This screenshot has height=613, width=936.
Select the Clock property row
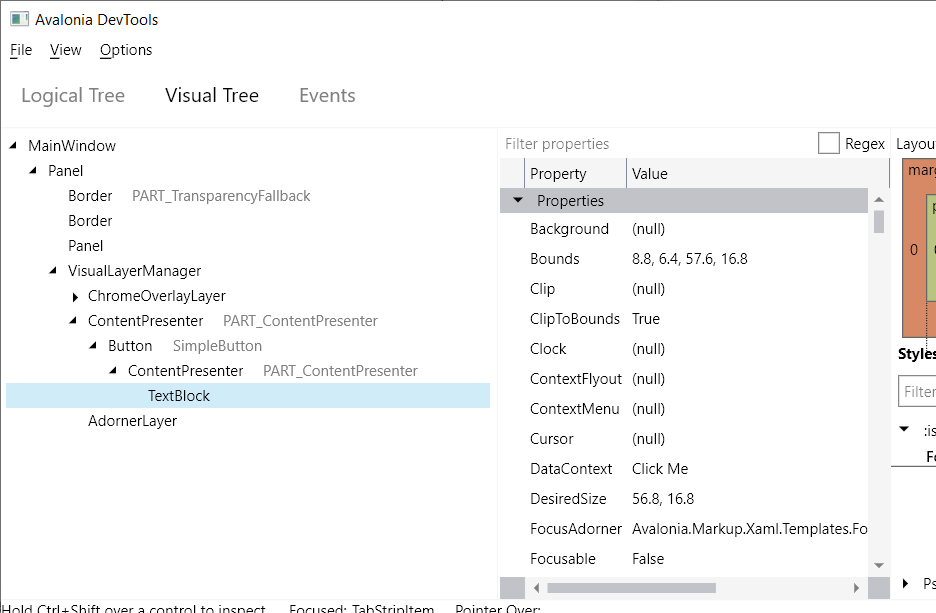tap(683, 349)
